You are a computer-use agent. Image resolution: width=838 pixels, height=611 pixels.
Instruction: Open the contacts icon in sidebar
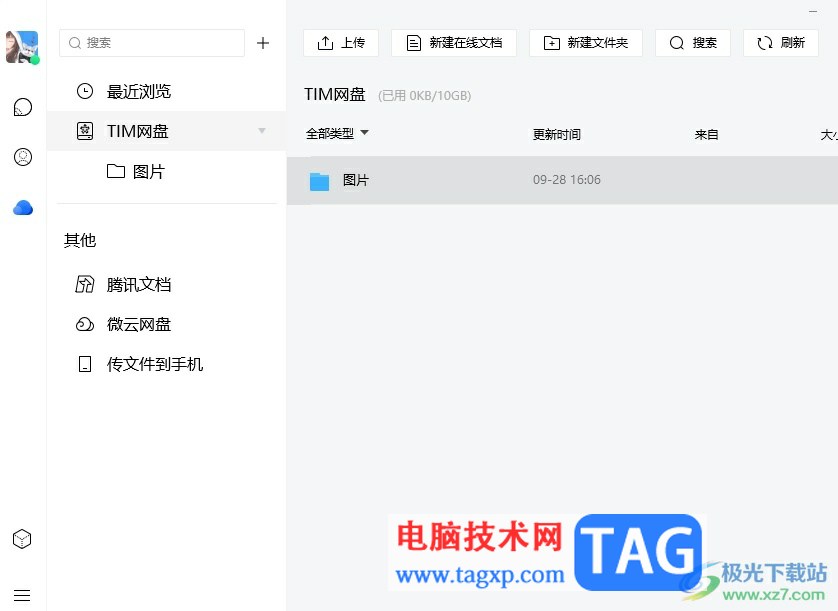[22, 157]
